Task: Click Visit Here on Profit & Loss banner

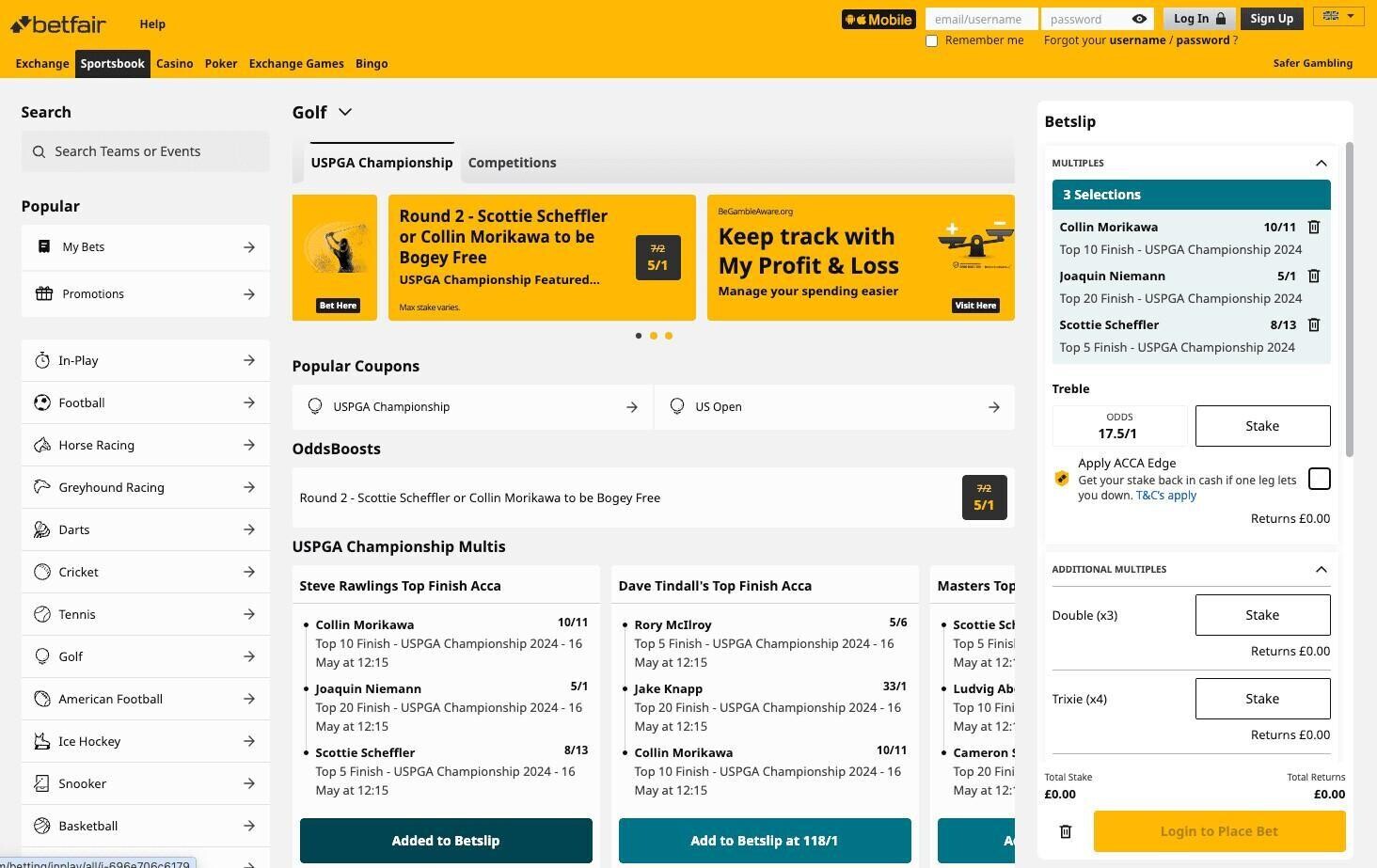Action: (x=975, y=306)
